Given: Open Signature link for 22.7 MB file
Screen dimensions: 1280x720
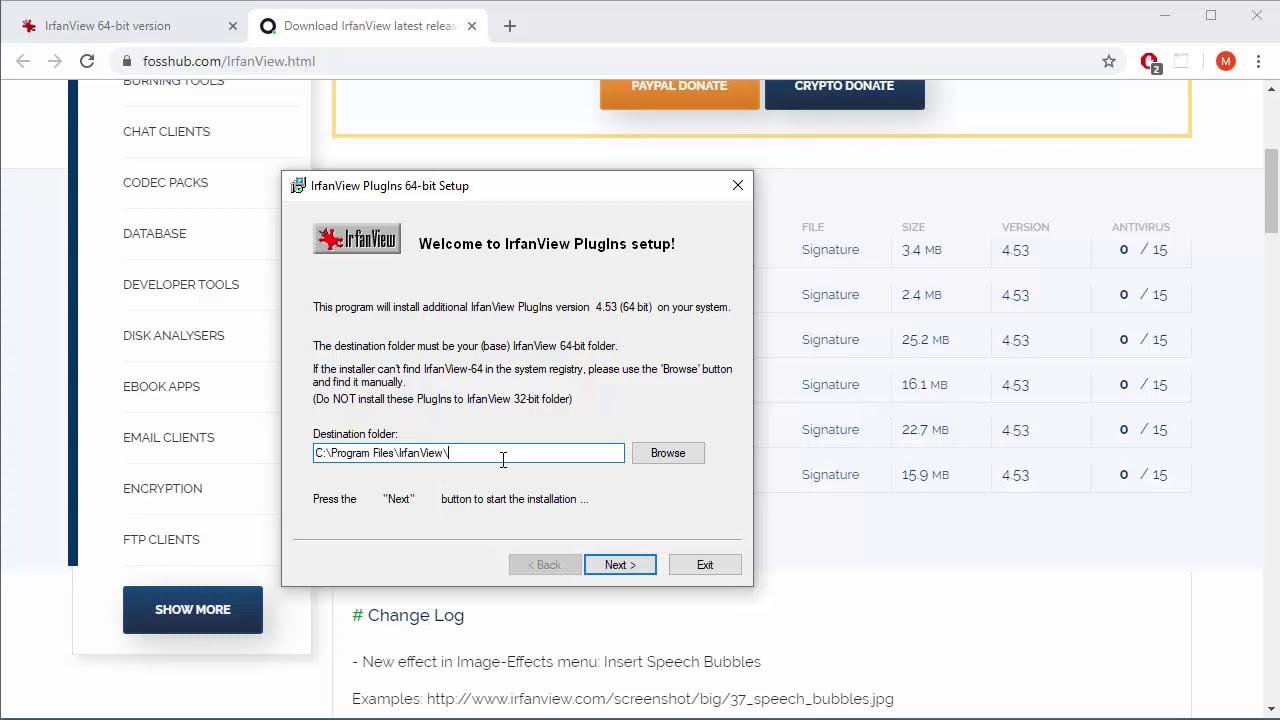Looking at the screenshot, I should pos(830,430).
